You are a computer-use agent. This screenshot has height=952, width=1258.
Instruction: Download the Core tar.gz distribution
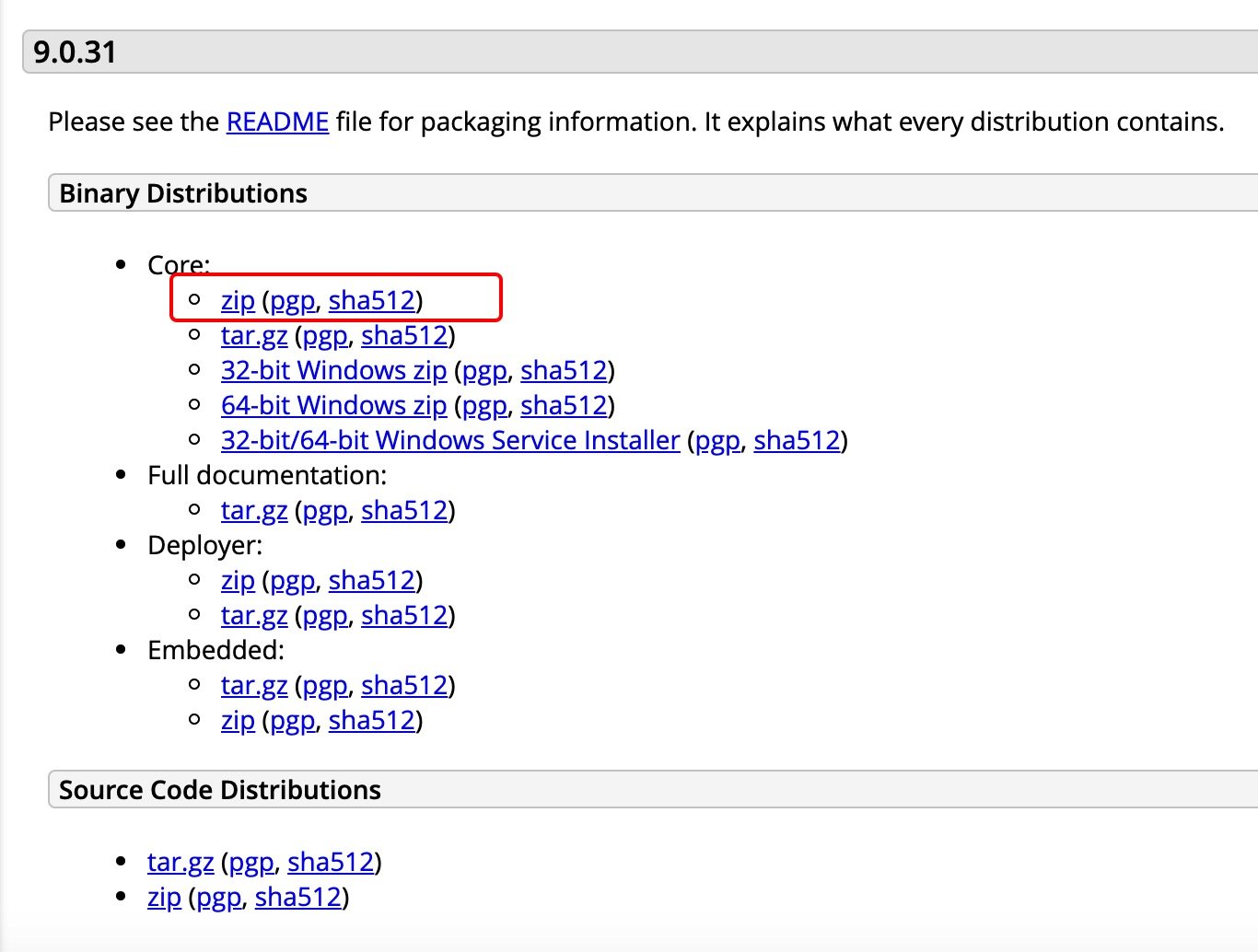point(254,335)
